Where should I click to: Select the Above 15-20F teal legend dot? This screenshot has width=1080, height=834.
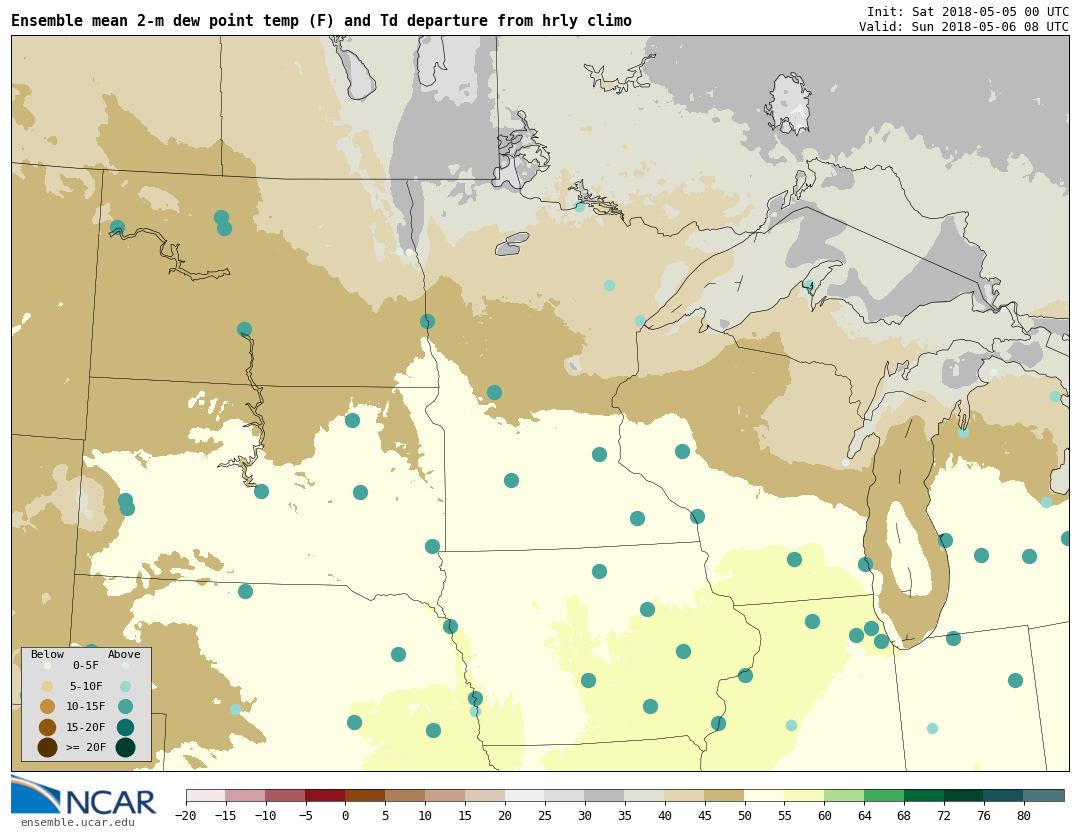(125, 727)
